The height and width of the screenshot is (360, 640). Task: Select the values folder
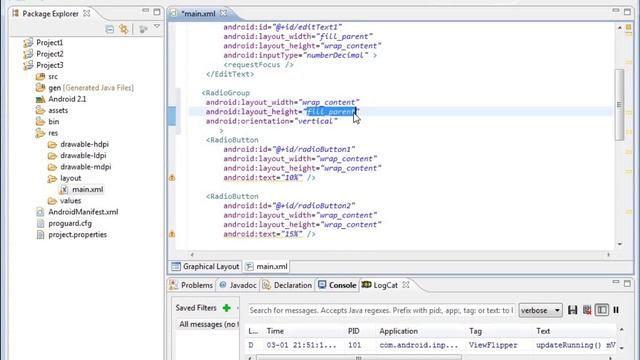point(70,201)
